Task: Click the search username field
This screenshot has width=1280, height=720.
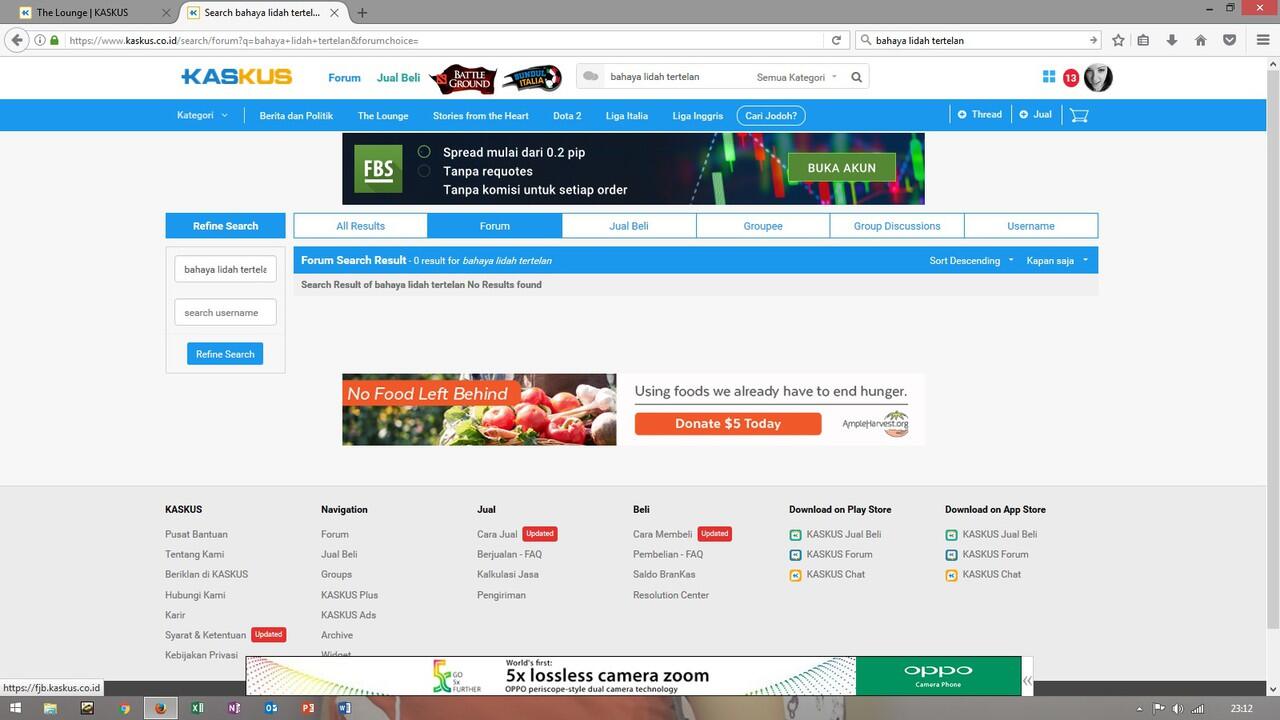Action: point(225,312)
